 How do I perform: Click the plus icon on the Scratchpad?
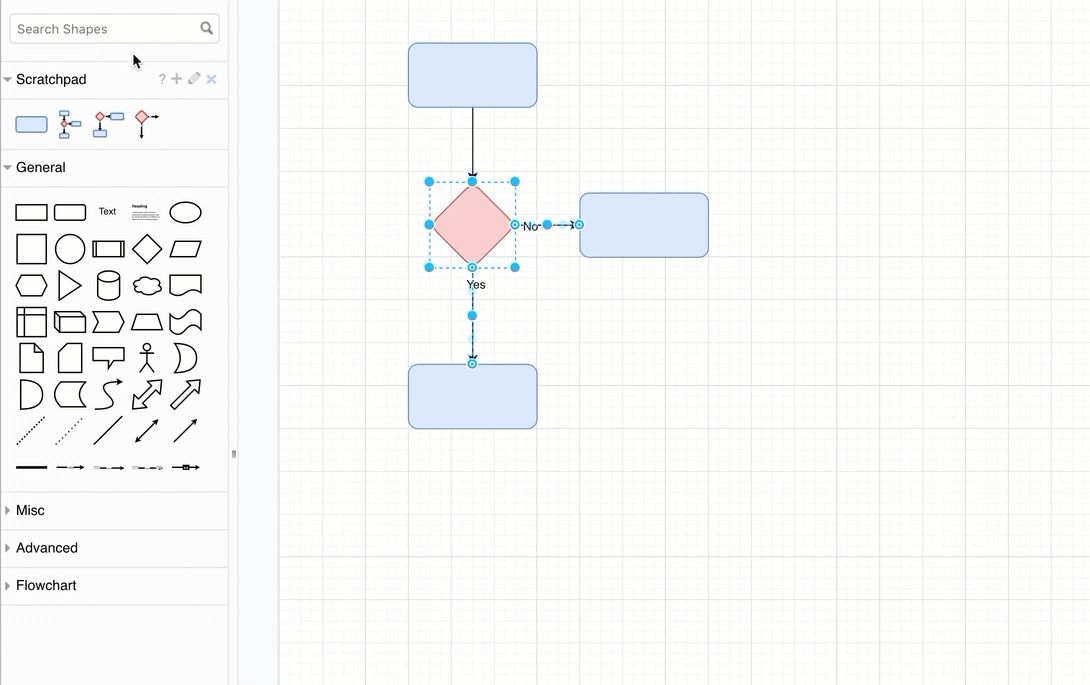[x=177, y=79]
